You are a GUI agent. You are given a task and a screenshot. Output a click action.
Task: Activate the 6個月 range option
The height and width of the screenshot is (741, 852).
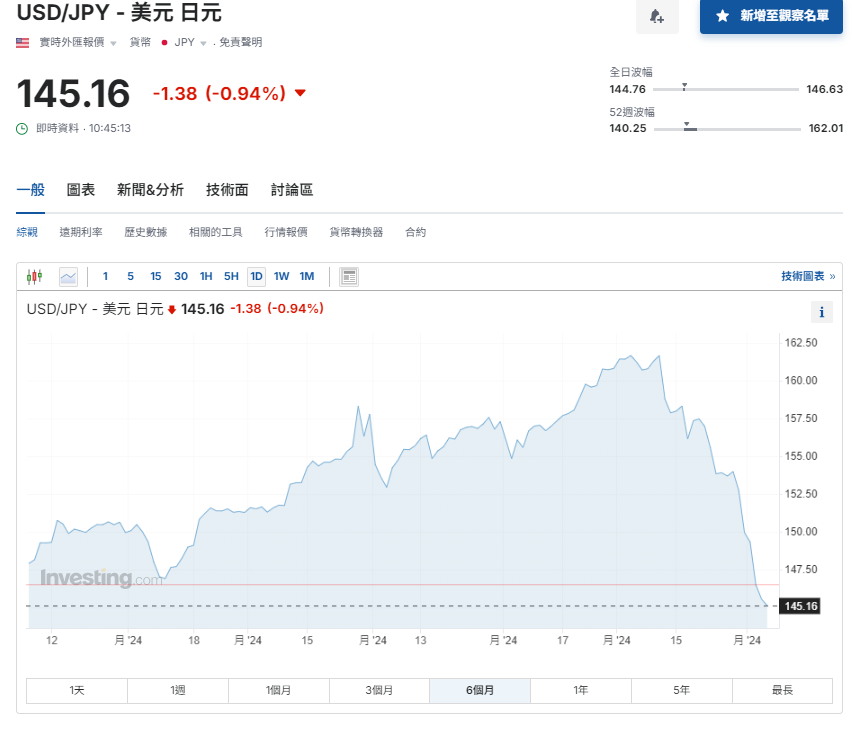click(x=479, y=690)
